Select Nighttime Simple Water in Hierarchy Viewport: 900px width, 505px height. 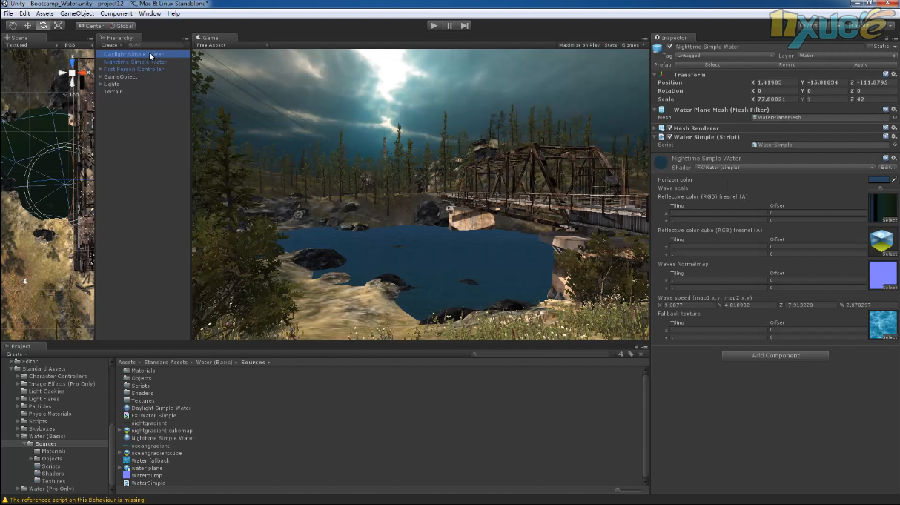(x=135, y=61)
